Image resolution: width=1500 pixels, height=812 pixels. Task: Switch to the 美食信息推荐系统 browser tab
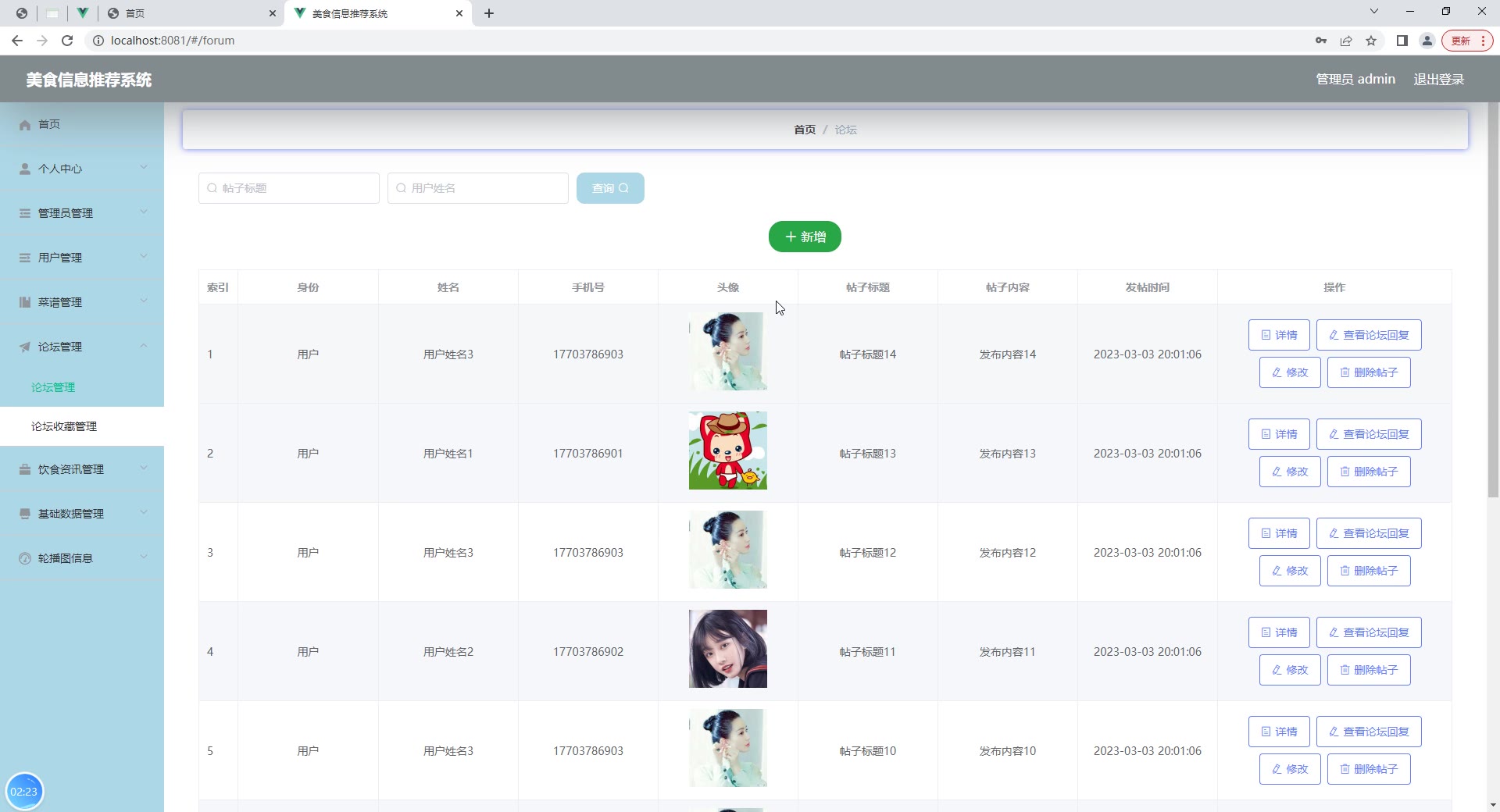click(x=378, y=13)
